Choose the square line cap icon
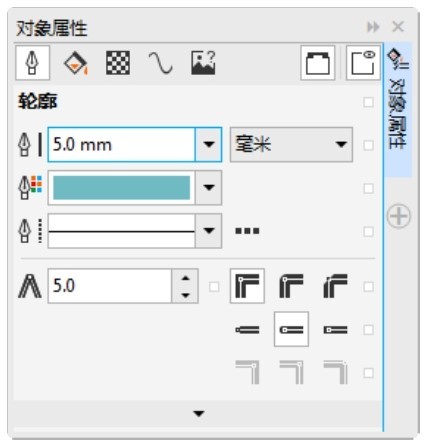Image resolution: width=425 pixels, height=446 pixels. pyautogui.click(x=247, y=330)
